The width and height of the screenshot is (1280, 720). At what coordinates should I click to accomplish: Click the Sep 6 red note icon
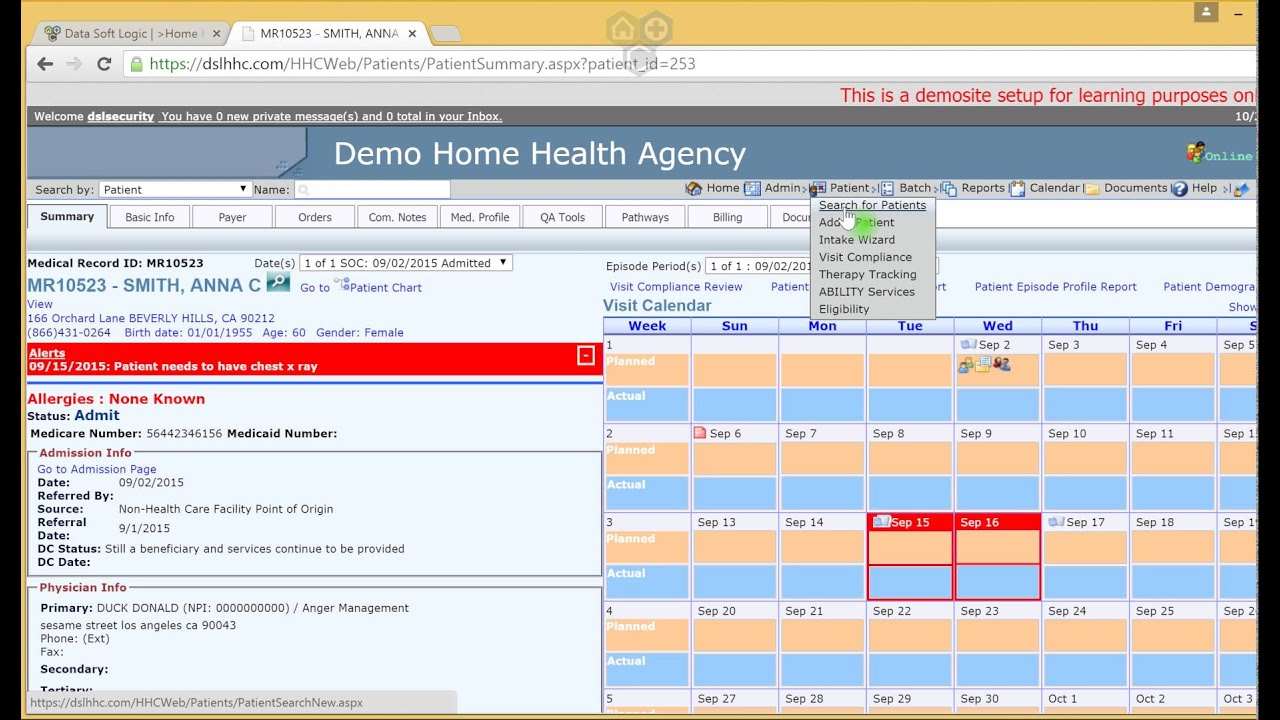click(x=700, y=433)
